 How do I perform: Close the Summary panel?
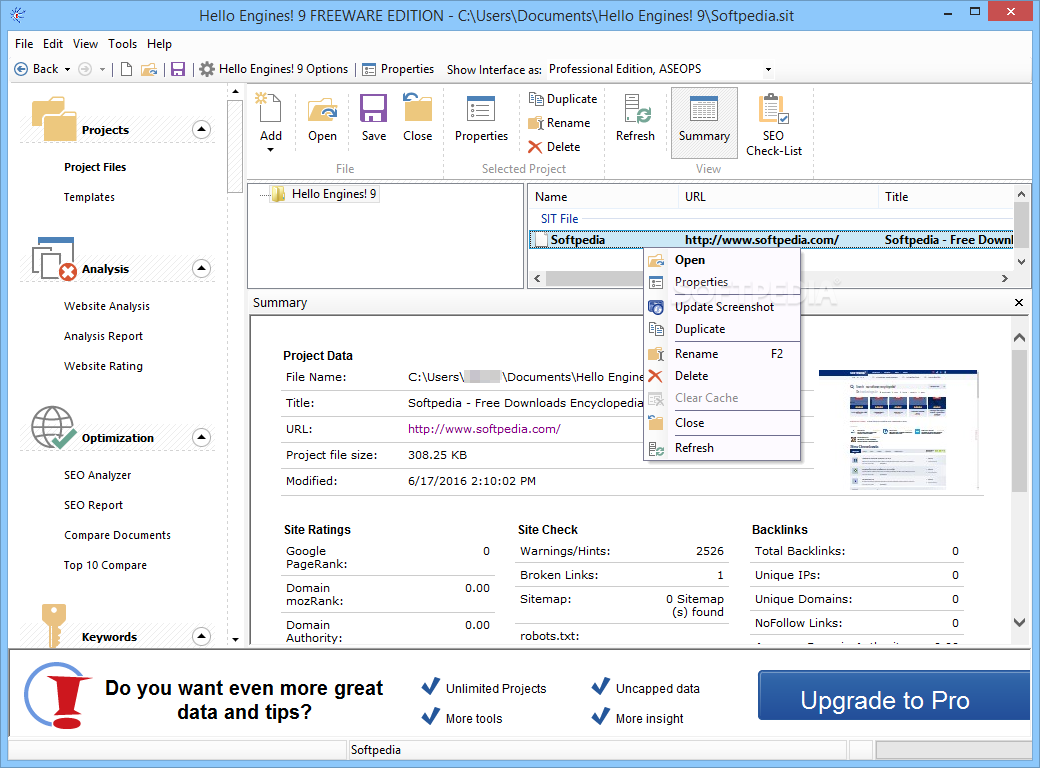coord(1019,303)
